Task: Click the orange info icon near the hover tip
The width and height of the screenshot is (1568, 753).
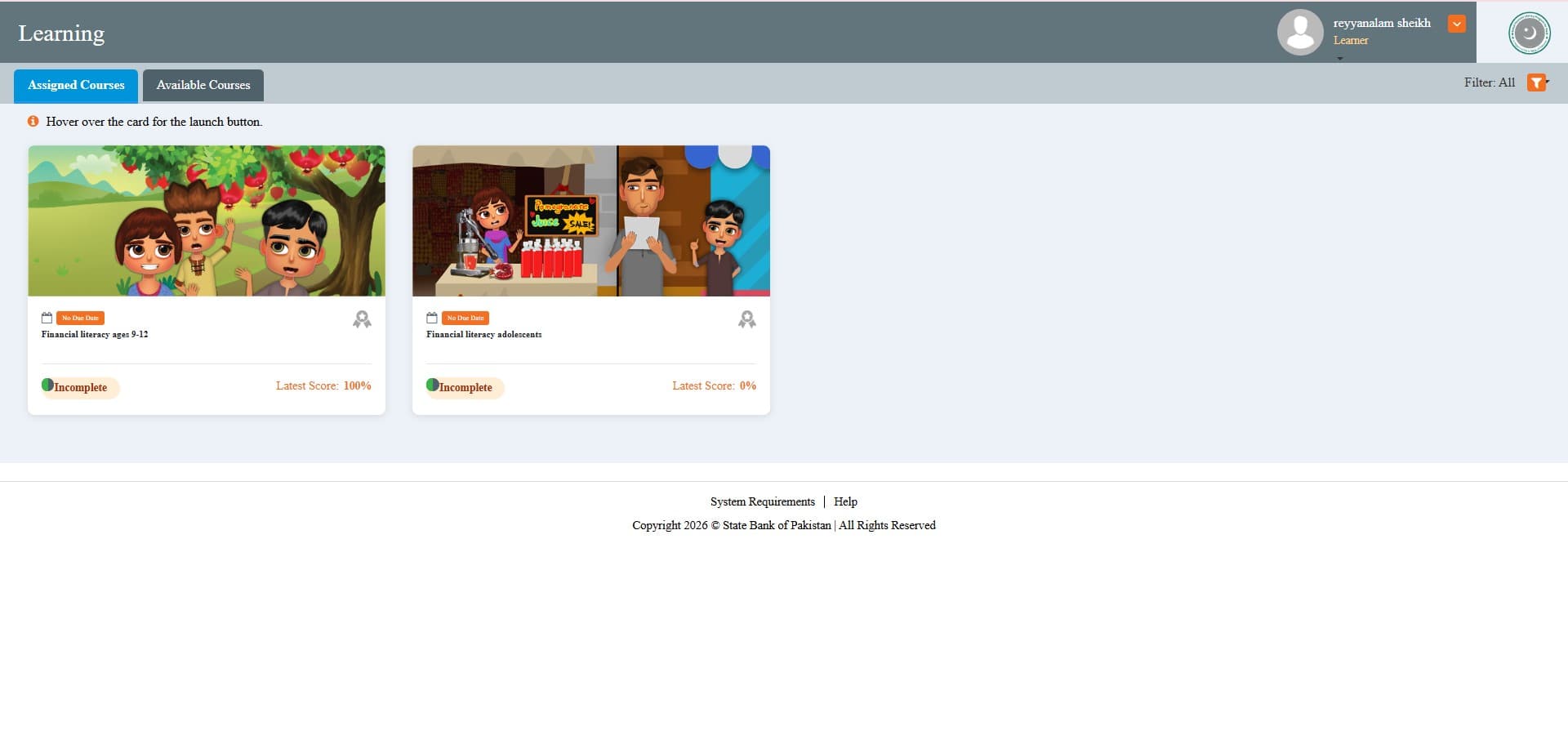Action: click(32, 121)
